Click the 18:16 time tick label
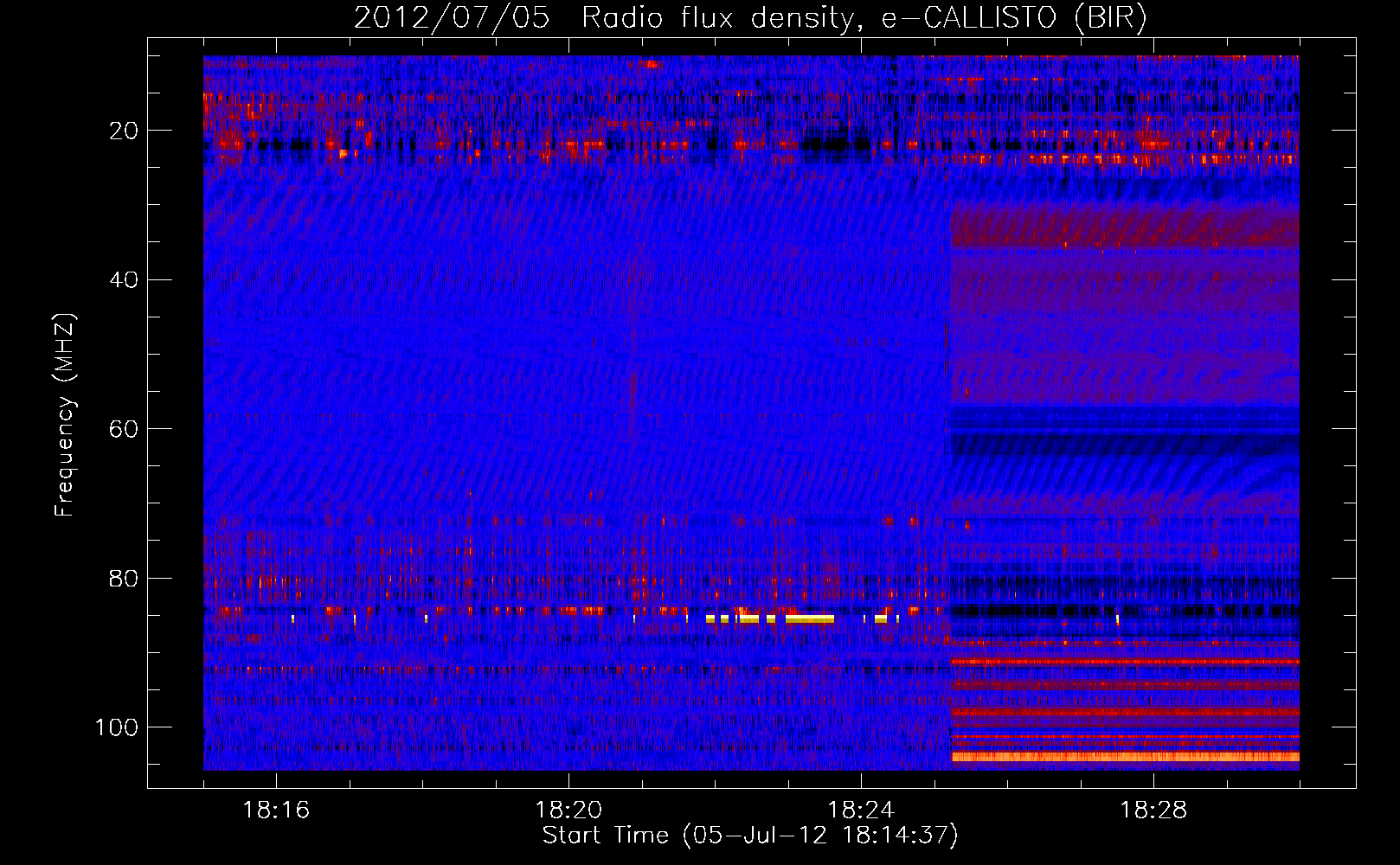 click(276, 811)
